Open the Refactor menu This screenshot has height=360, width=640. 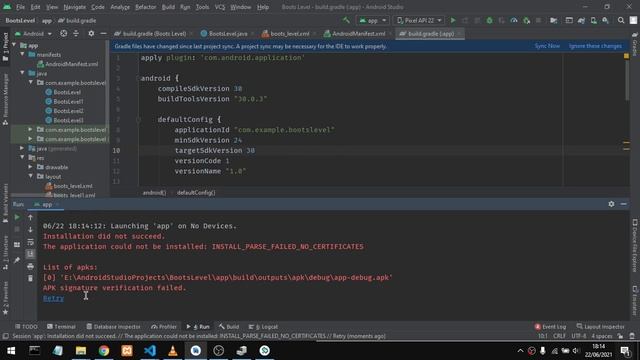pos(146,7)
